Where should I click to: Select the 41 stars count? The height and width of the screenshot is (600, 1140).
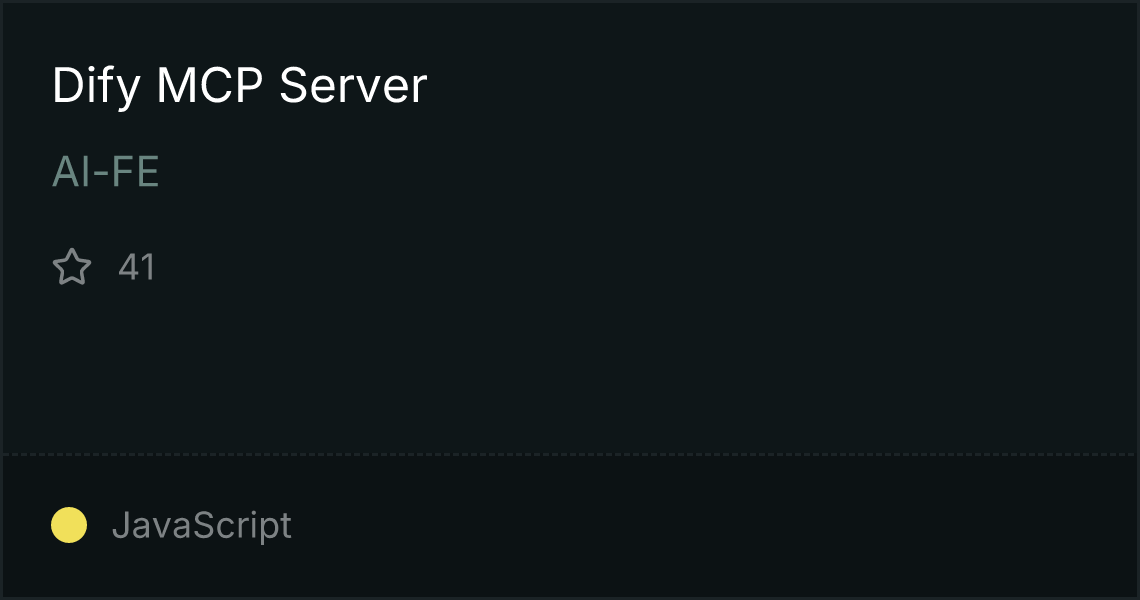click(x=137, y=267)
